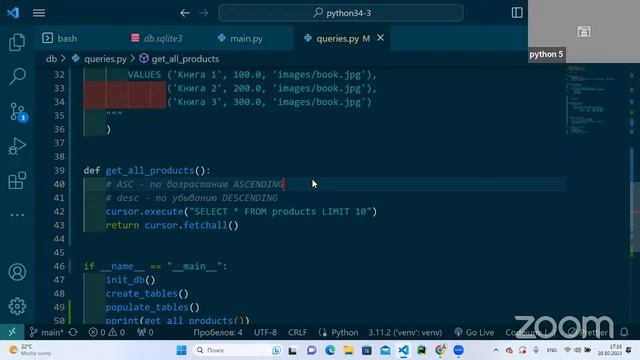
Task: Open the VS Code taskbar icon
Action: (403, 350)
